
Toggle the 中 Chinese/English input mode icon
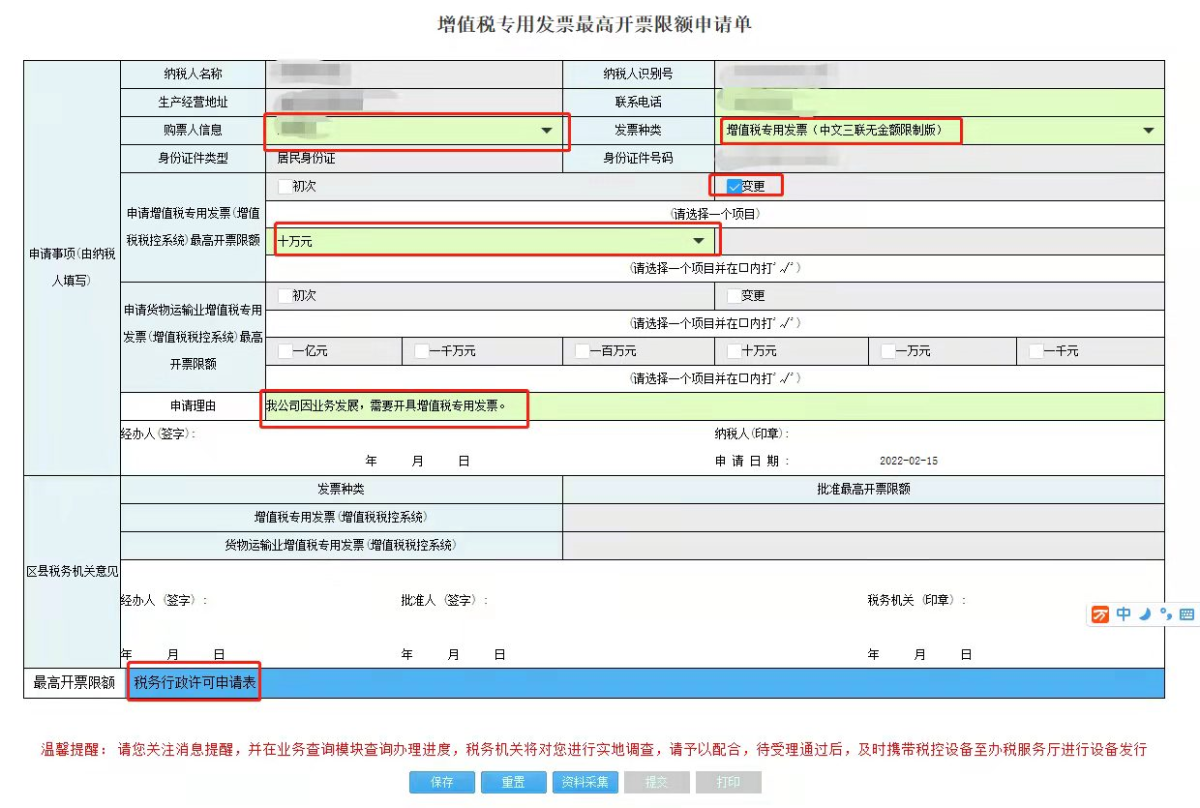(x=1124, y=614)
